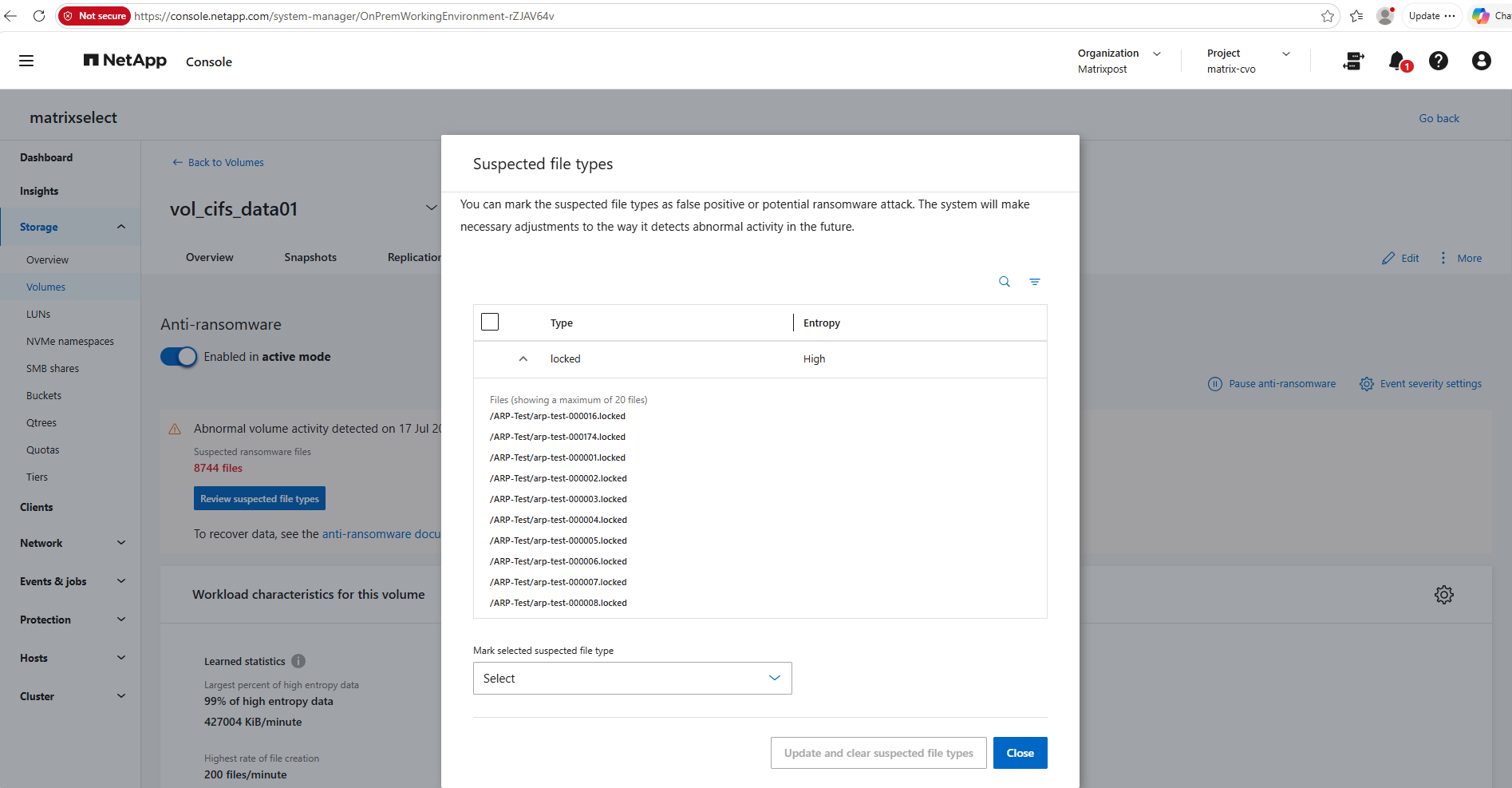This screenshot has width=1512, height=788.
Task: Click the Learned statistics info icon
Action: coord(298,661)
